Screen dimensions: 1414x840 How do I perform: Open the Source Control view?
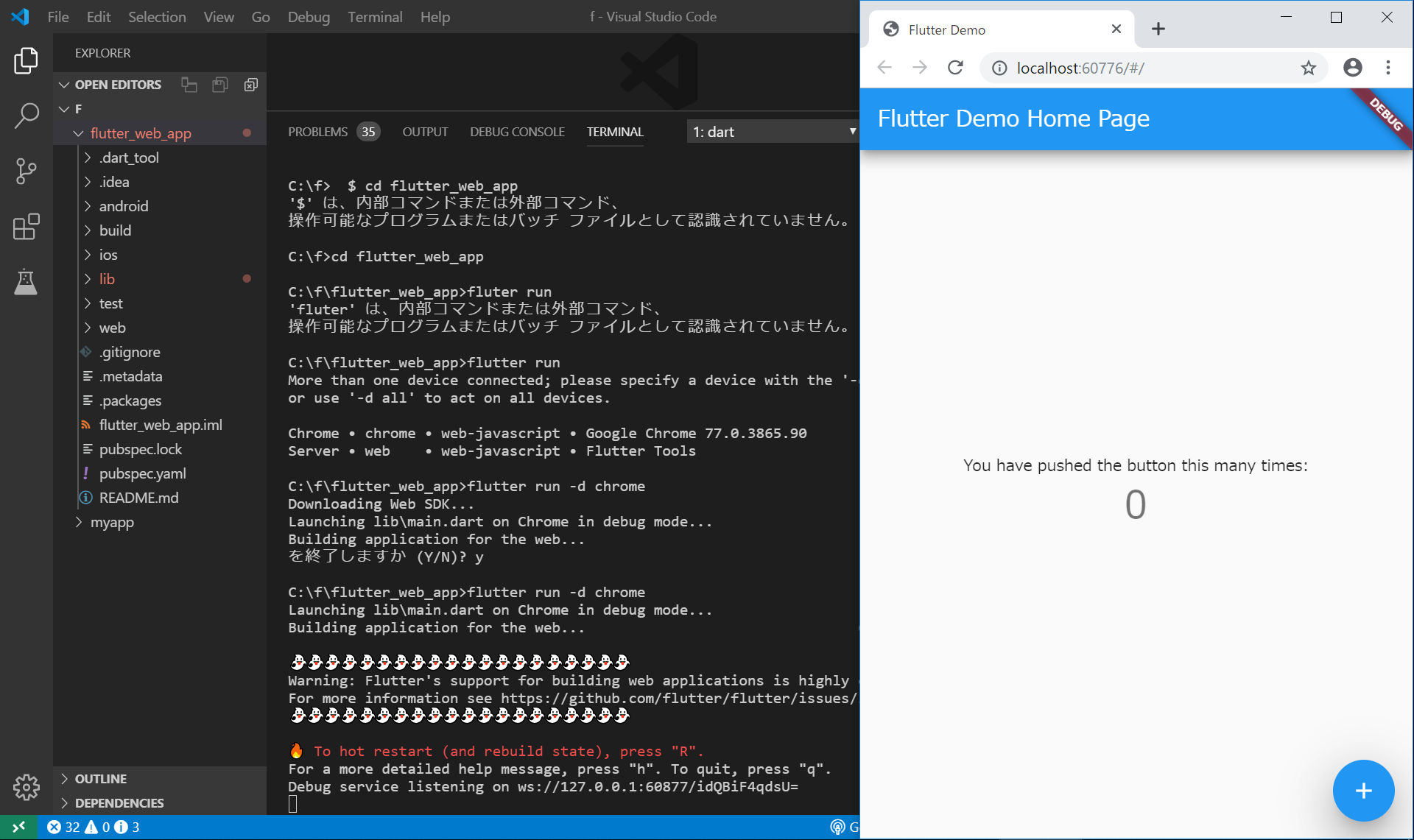(27, 171)
